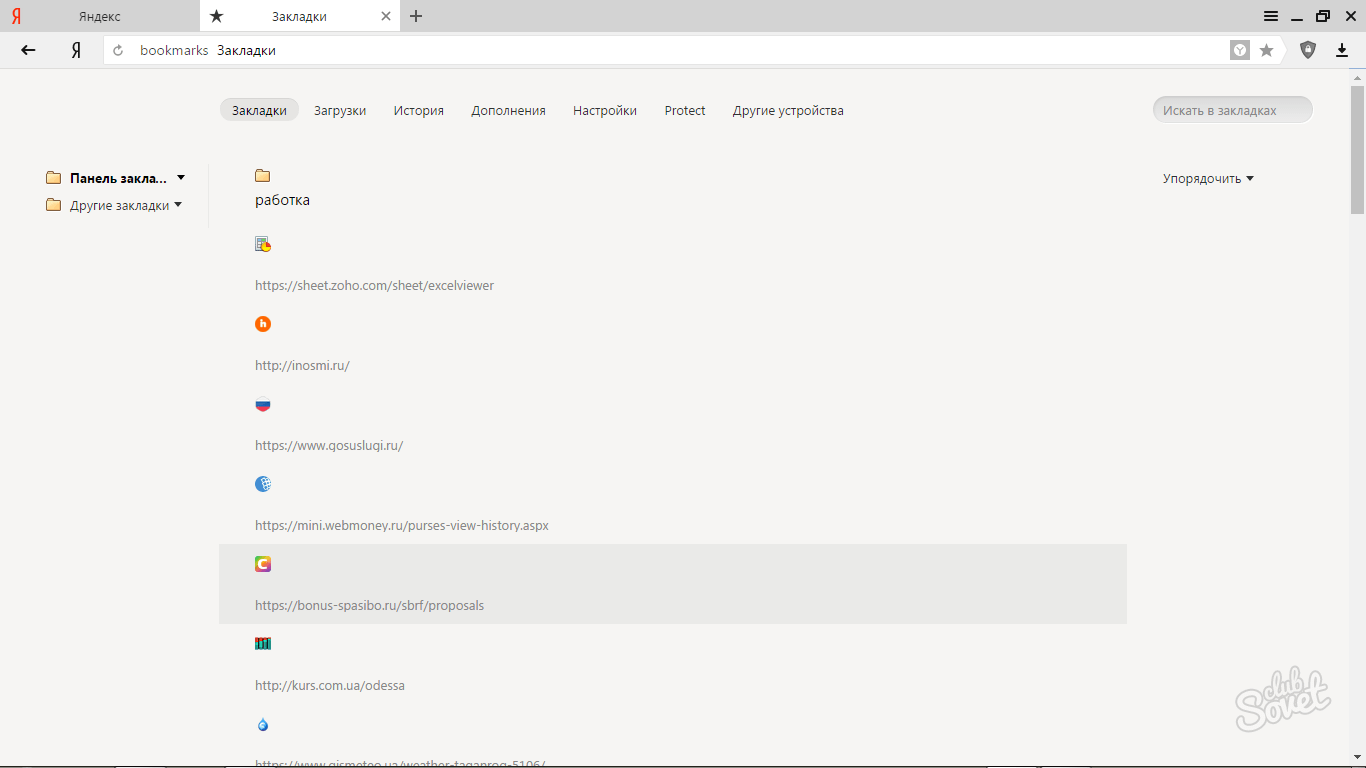The height and width of the screenshot is (768, 1366).
Task: Switch to the Яндекс tab
Action: [x=100, y=16]
